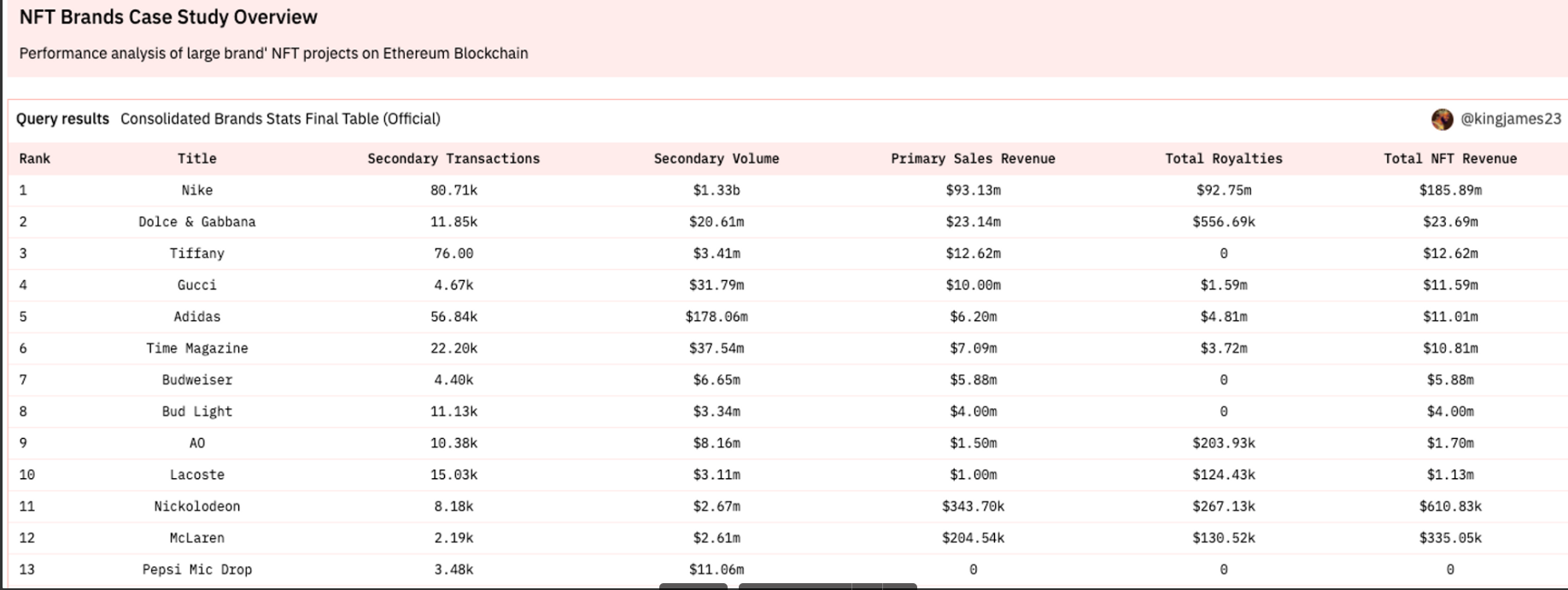
Task: Click Time Magazine's $10.81m total revenue
Action: 1450,348
